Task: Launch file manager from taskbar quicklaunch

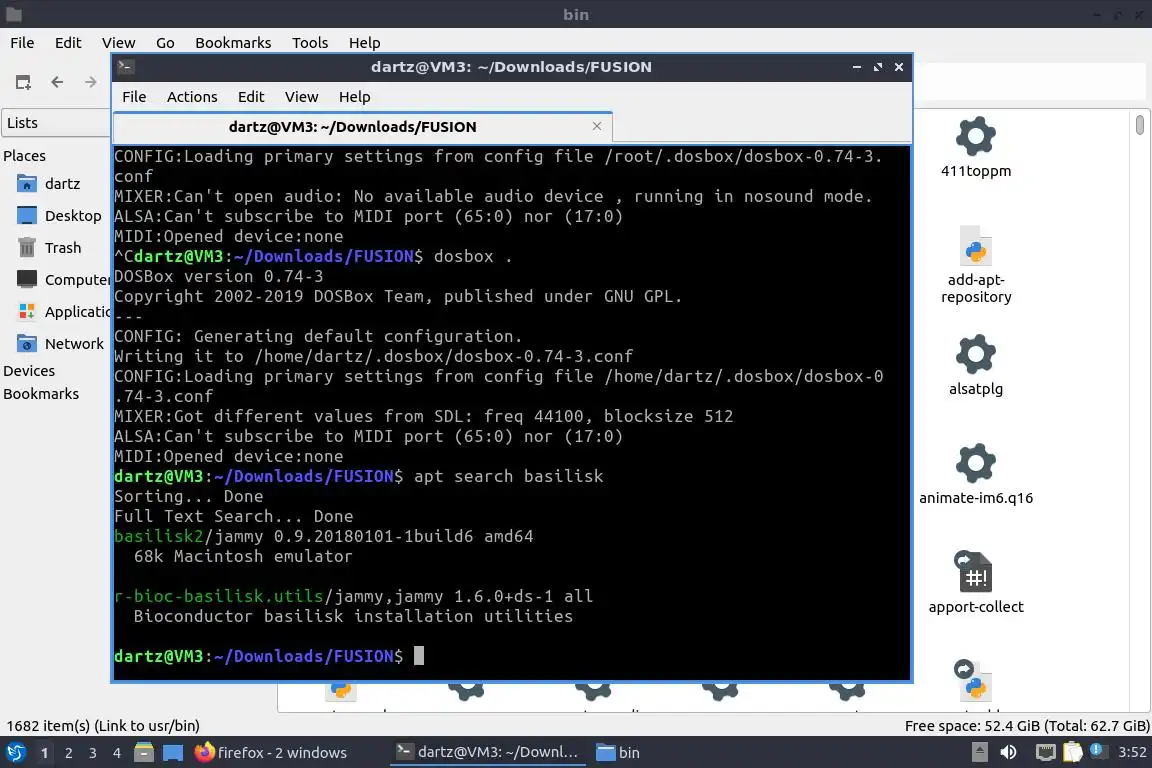Action: (x=144, y=753)
